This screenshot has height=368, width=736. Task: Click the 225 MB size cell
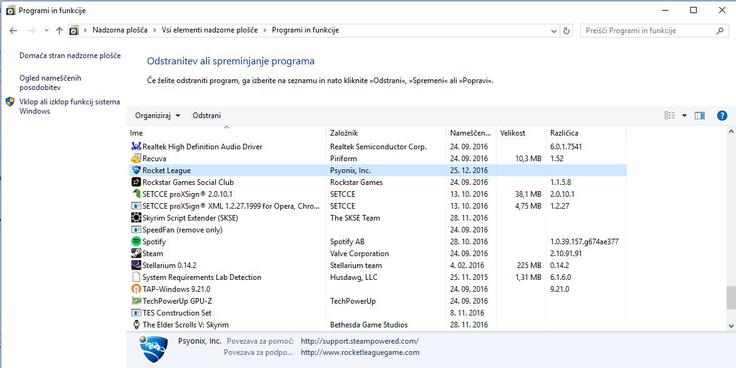528,265
